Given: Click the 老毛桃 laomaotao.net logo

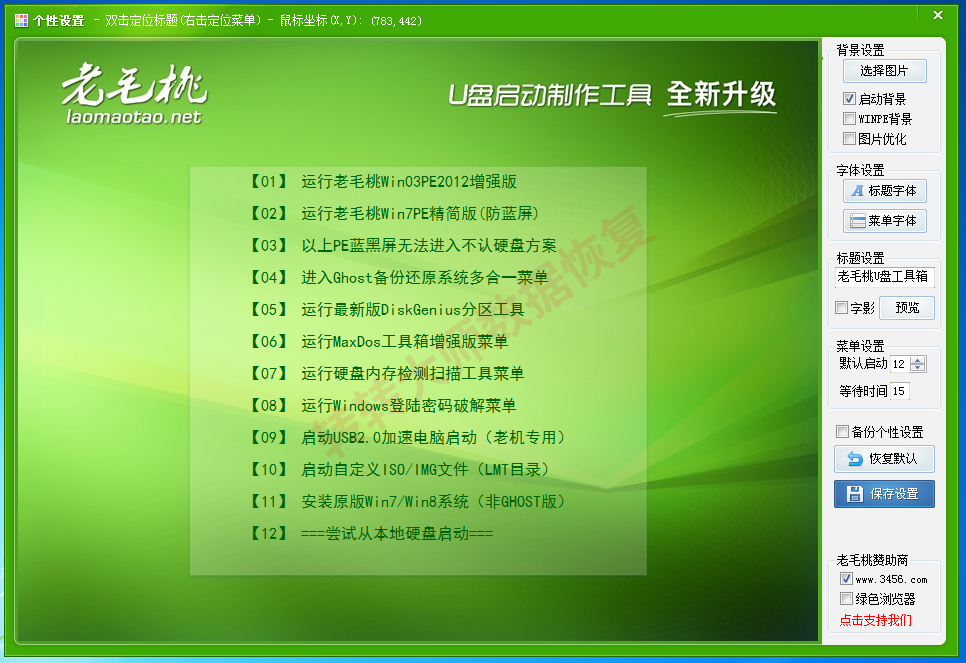Looking at the screenshot, I should 134,94.
